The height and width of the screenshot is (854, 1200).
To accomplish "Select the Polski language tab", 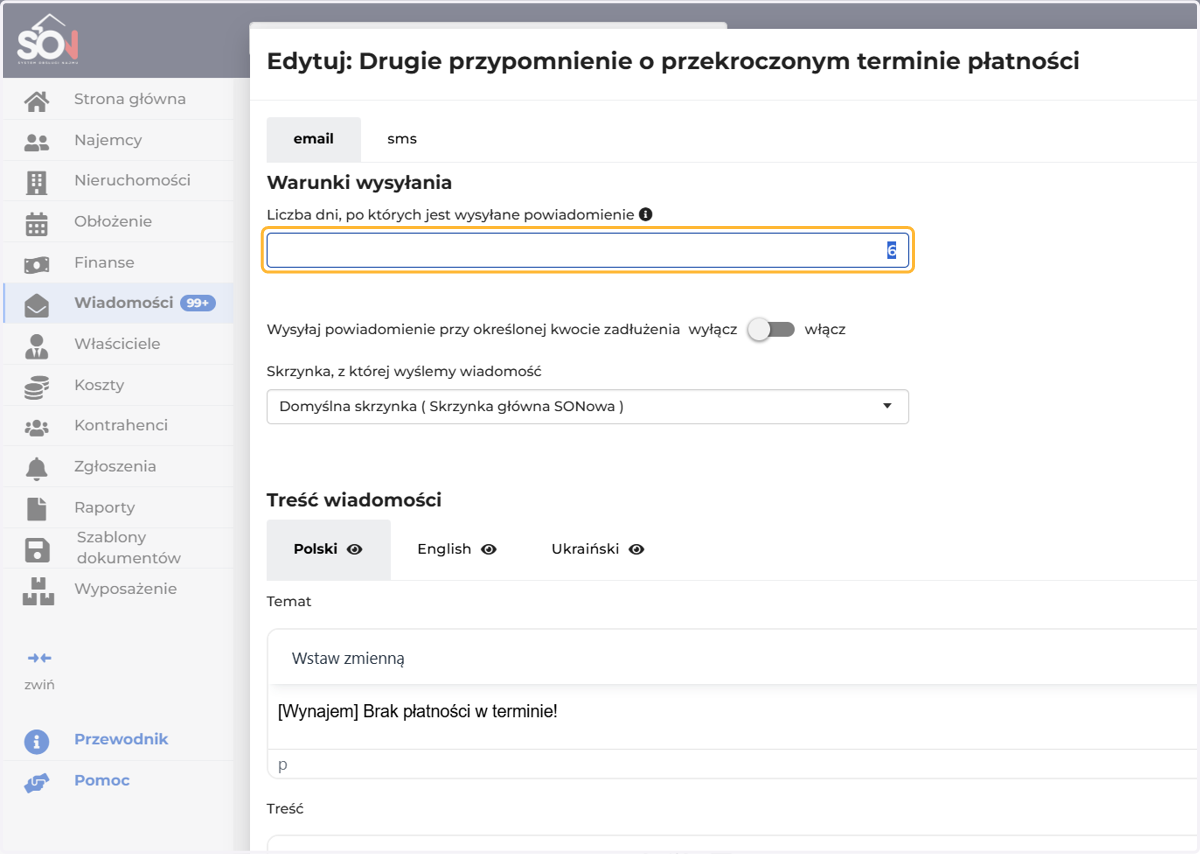I will [x=328, y=549].
